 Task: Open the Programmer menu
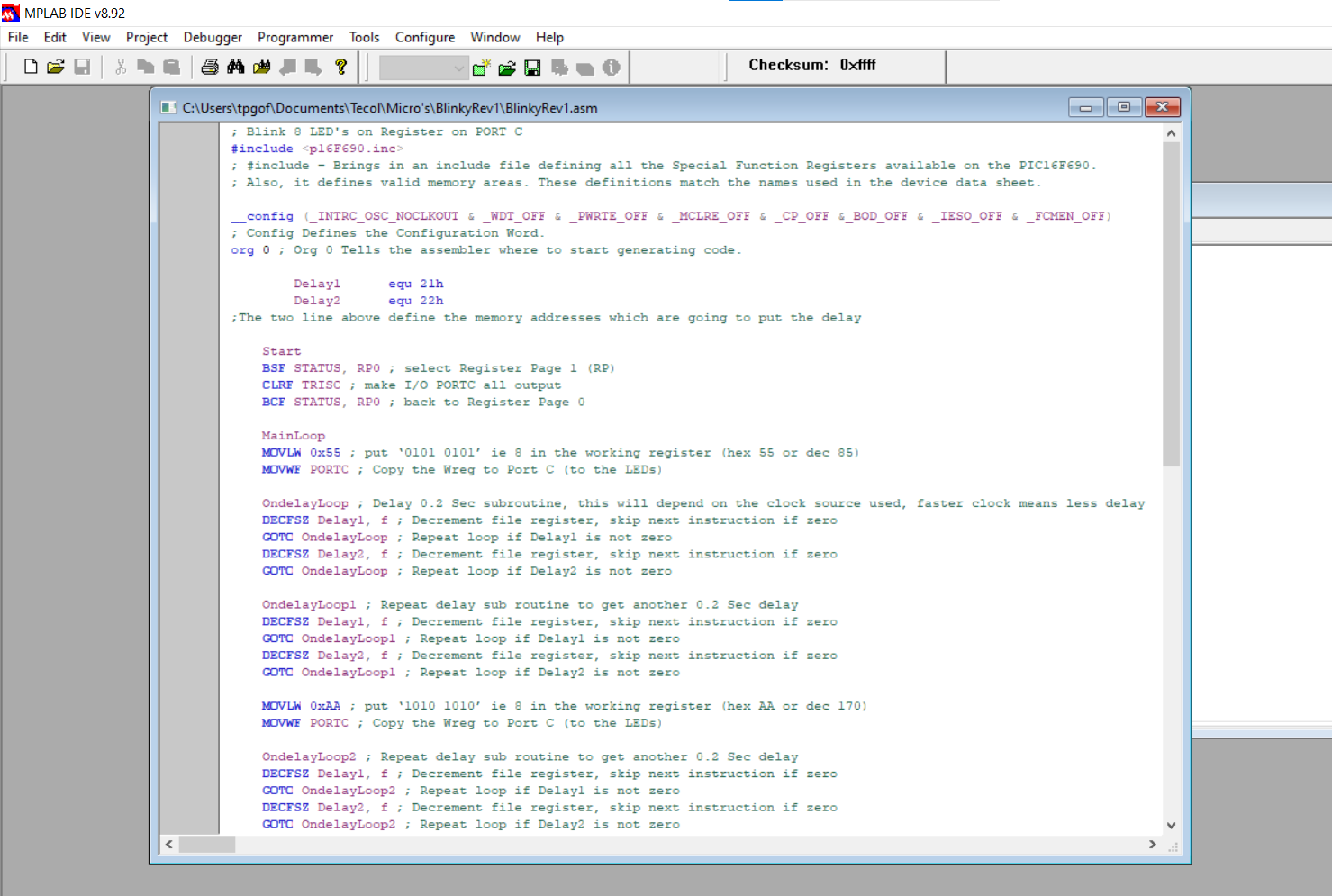pyautogui.click(x=295, y=37)
